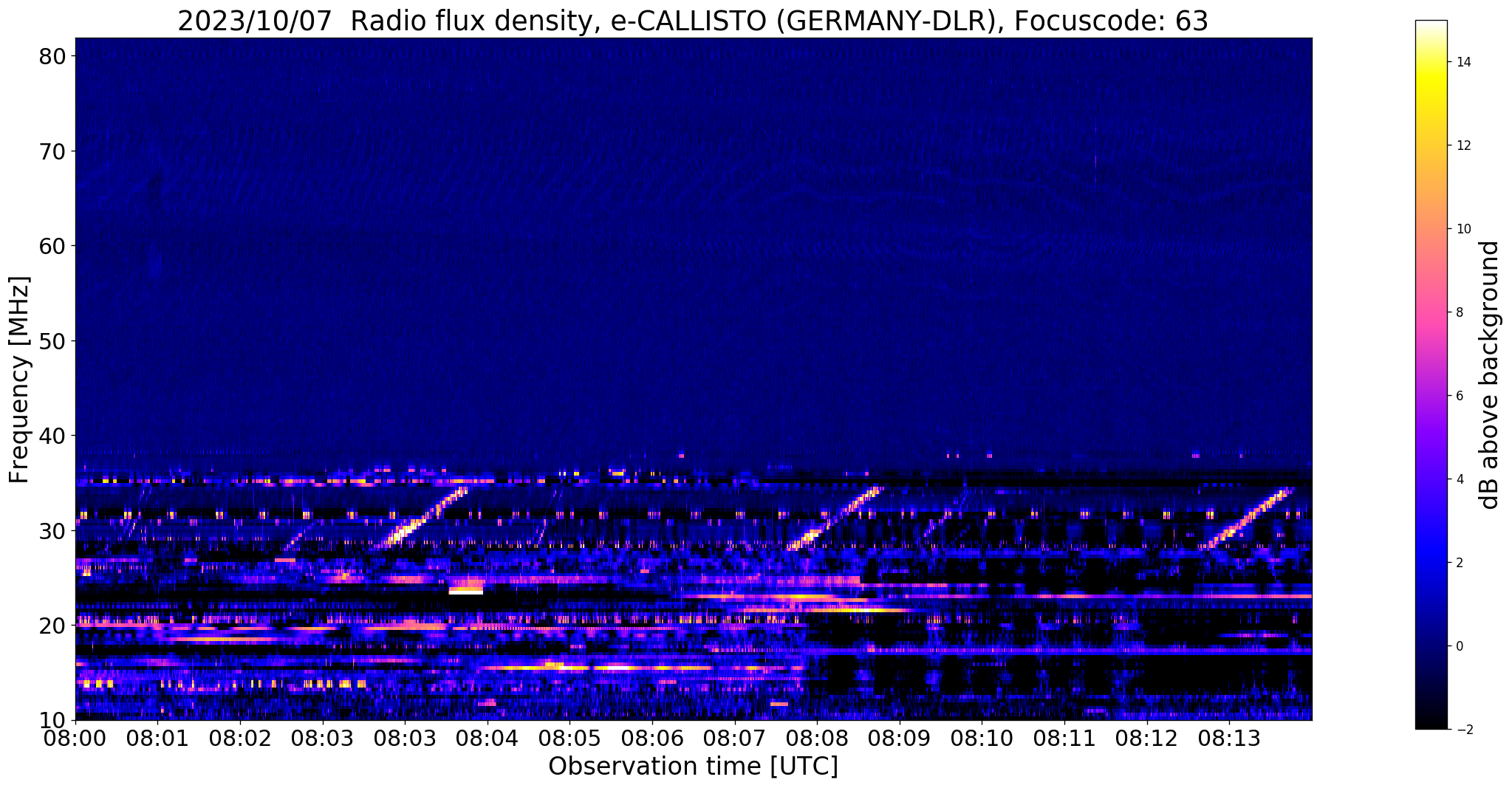Click the time axis tick label 08:09
This screenshot has width=1512, height=788.
point(900,737)
